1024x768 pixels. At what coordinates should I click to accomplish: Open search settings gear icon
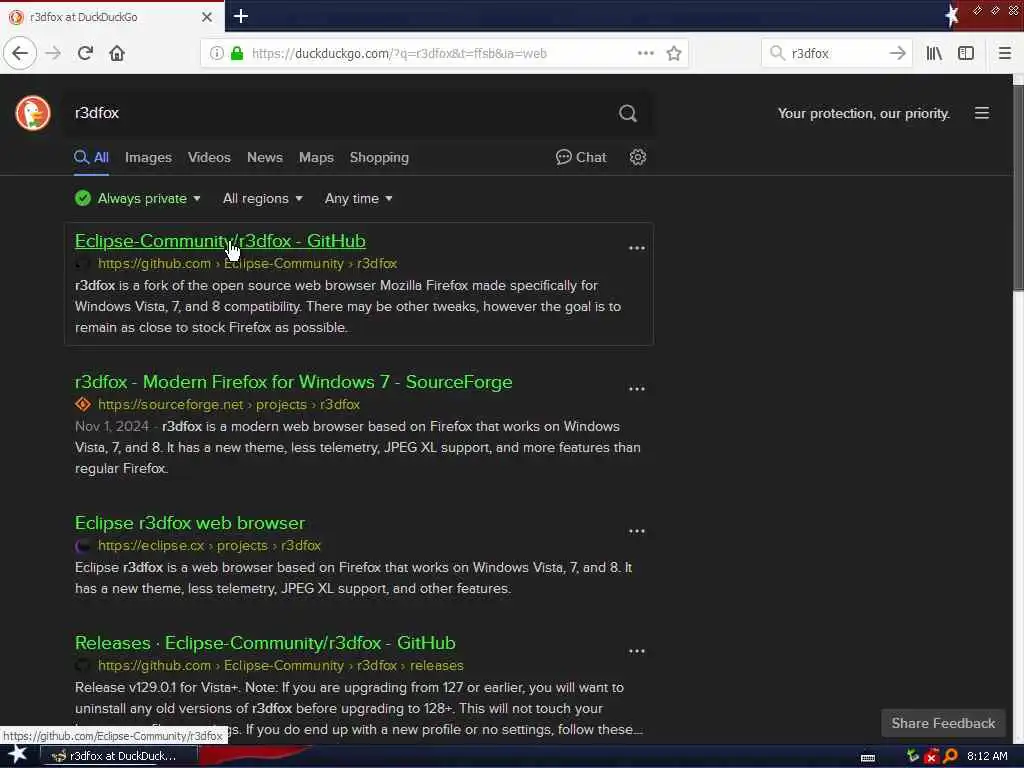(x=637, y=157)
